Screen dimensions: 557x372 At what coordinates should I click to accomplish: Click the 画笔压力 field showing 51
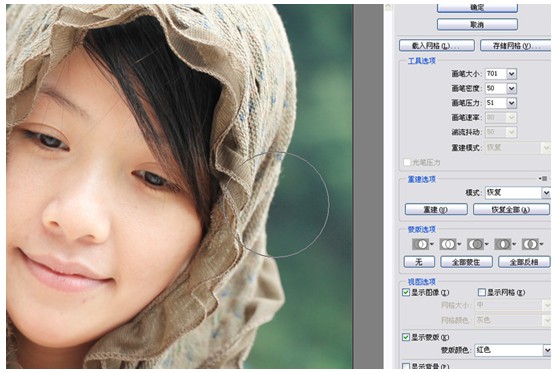point(496,103)
